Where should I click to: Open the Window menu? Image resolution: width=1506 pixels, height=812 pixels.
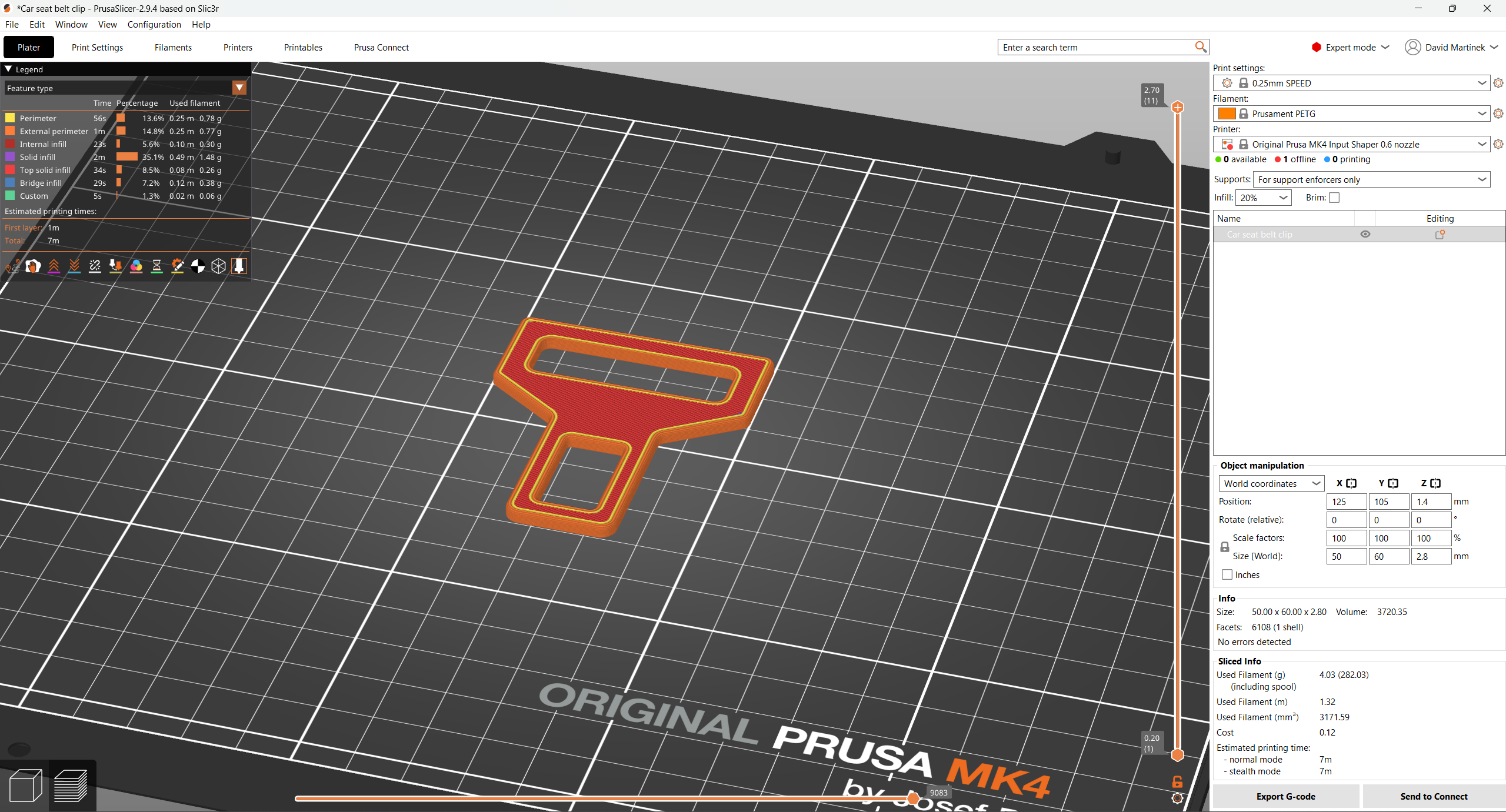[x=71, y=24]
